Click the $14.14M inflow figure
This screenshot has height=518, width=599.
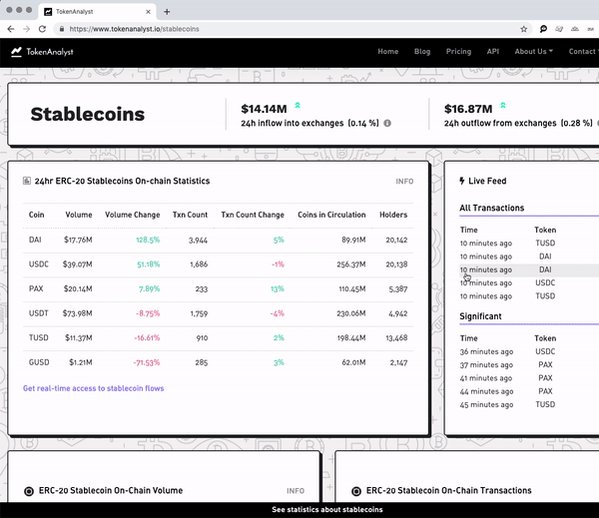click(264, 109)
